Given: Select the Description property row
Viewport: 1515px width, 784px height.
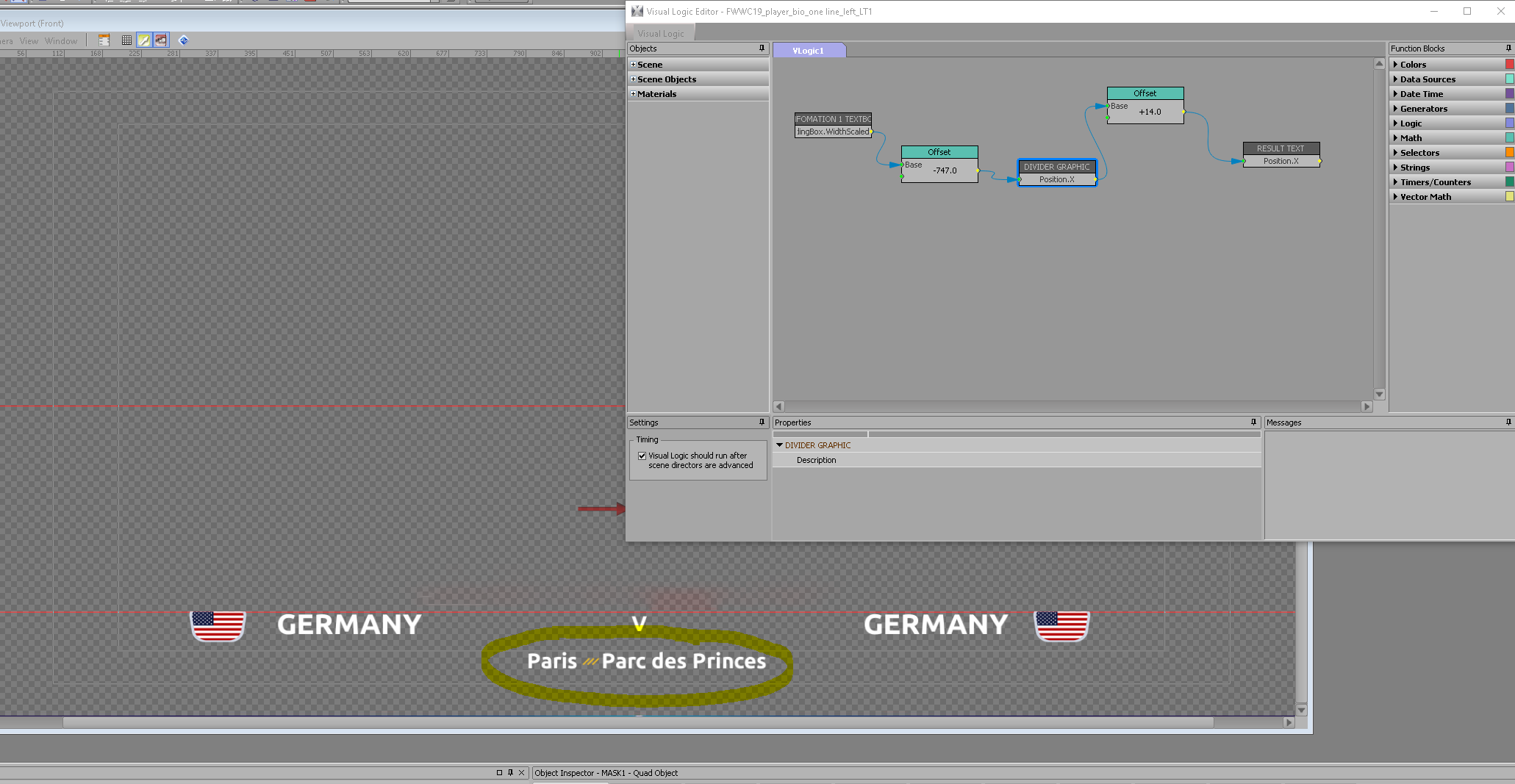Looking at the screenshot, I should (1017, 460).
